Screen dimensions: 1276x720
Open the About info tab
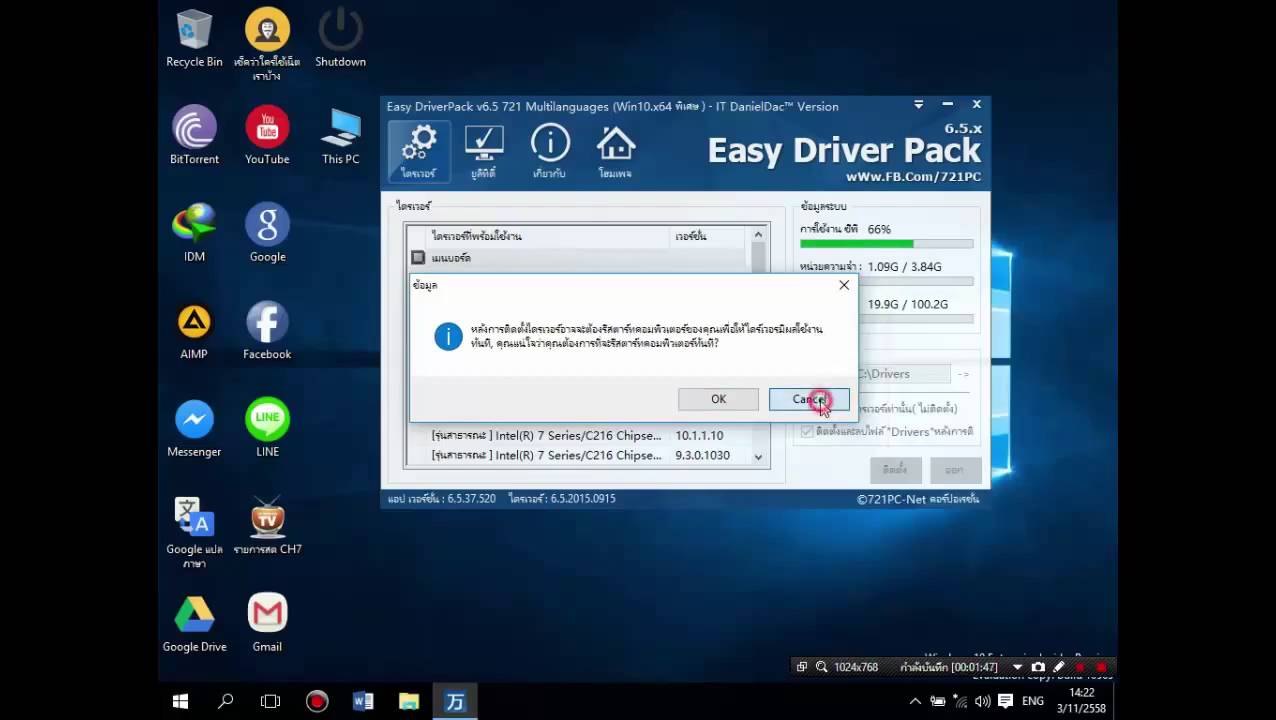pos(550,152)
